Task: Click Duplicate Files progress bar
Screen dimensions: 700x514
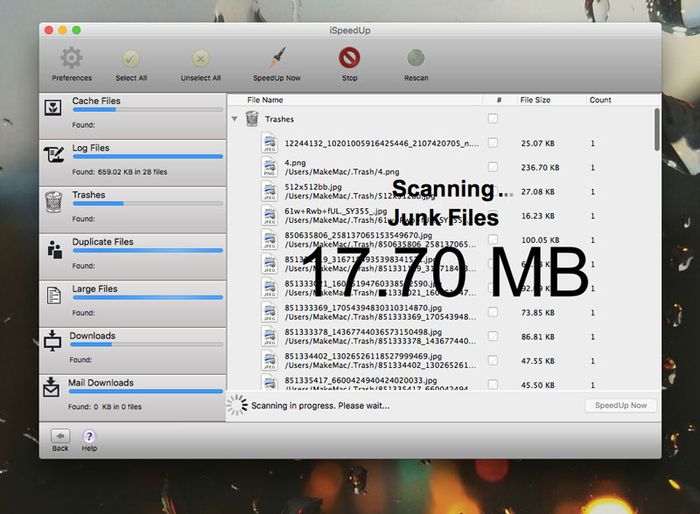Action: point(147,251)
